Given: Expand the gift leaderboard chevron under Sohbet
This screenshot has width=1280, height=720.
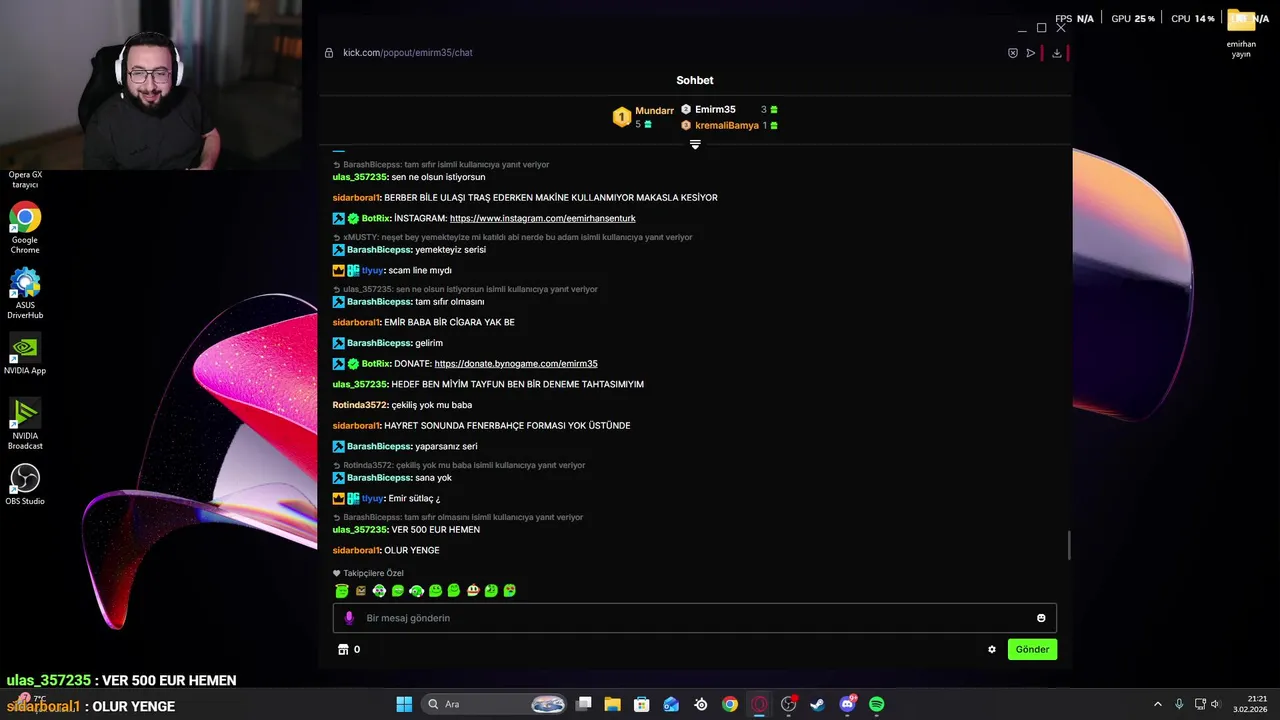Looking at the screenshot, I should pos(695,144).
